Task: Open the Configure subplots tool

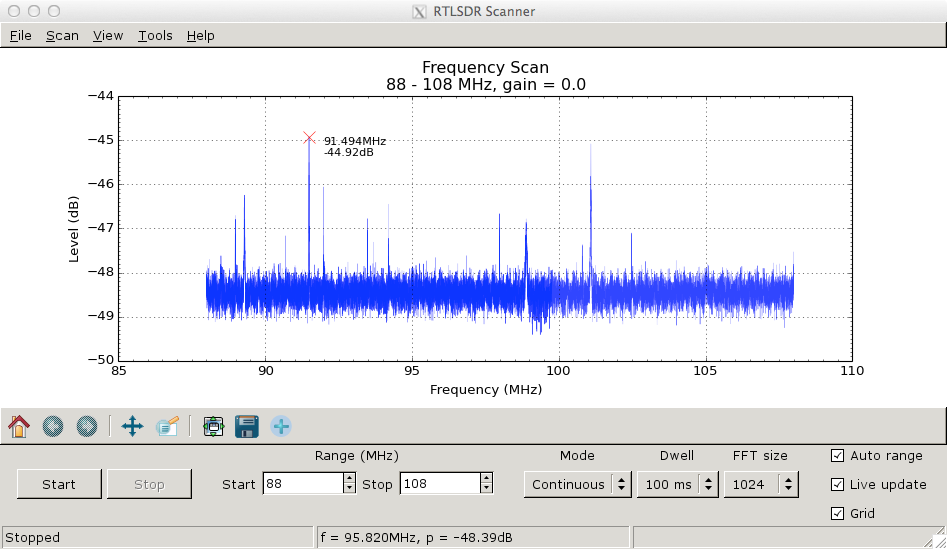Action: coord(213,426)
